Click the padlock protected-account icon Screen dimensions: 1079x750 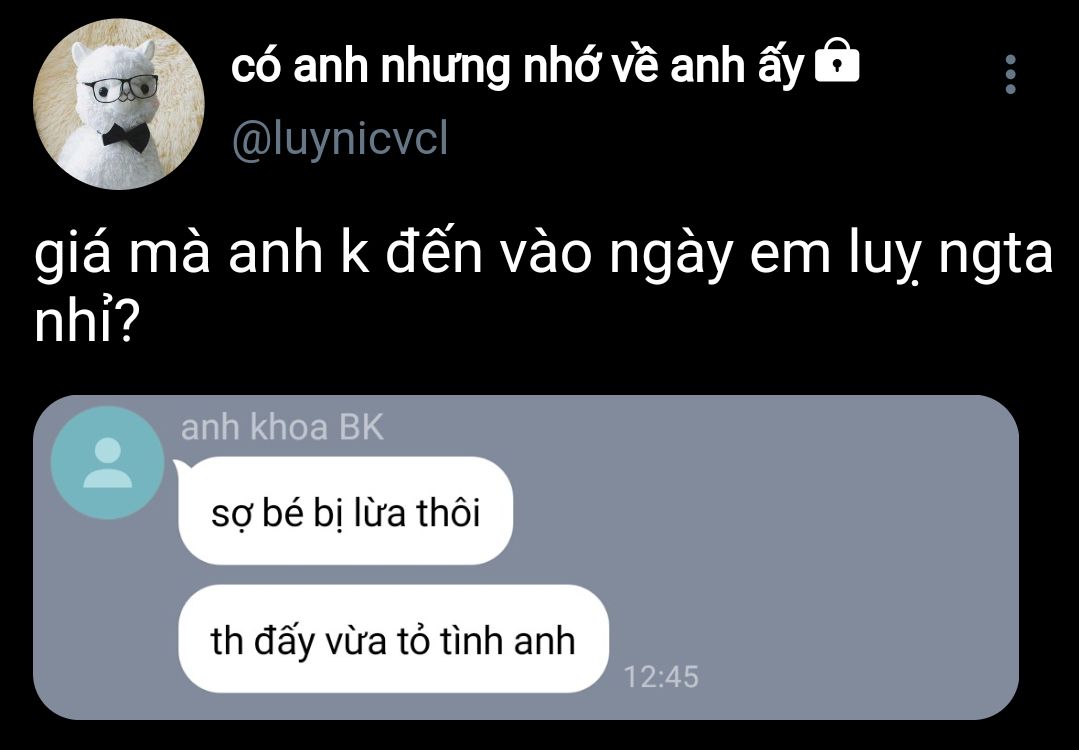tap(837, 63)
